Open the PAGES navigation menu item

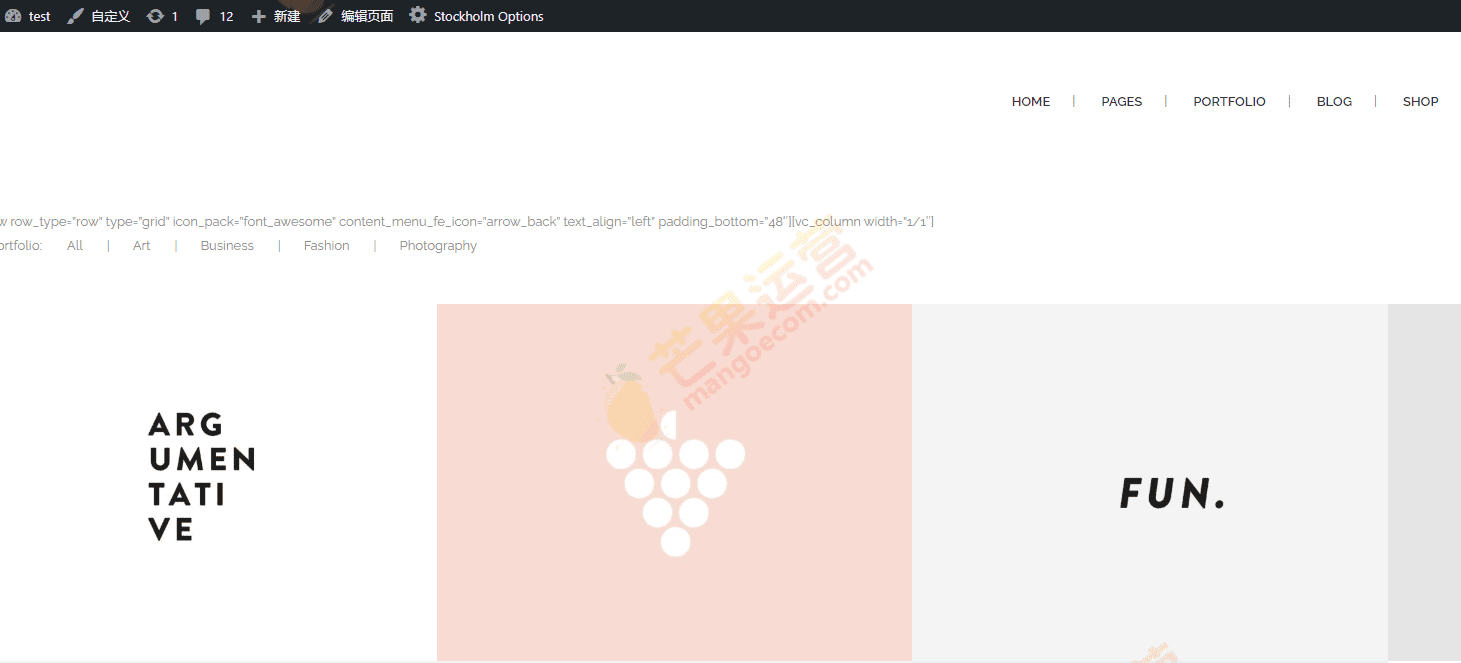(x=1121, y=102)
